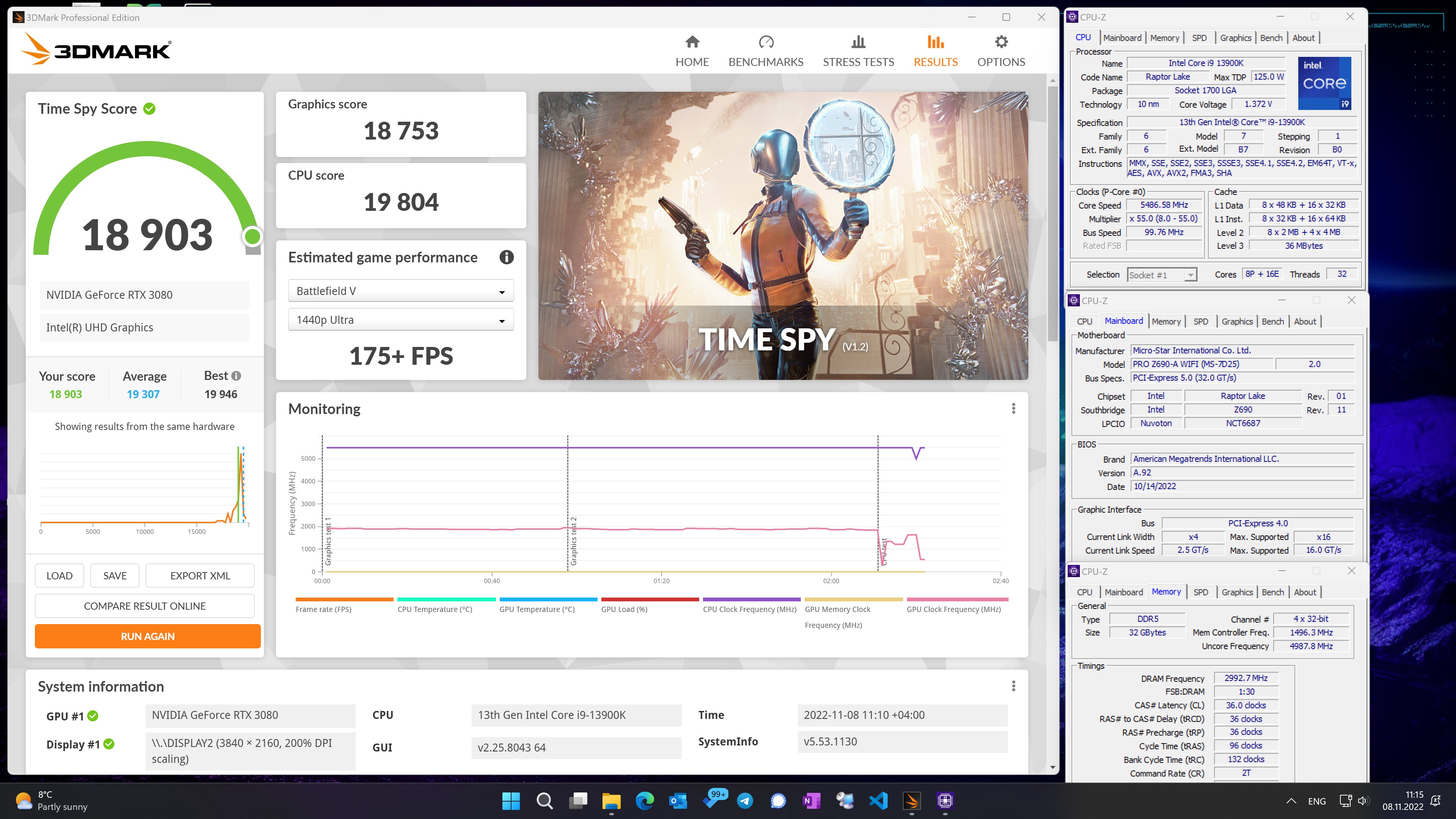
Task: Switch to SPD tab in top CPU-Z
Action: [x=1199, y=38]
